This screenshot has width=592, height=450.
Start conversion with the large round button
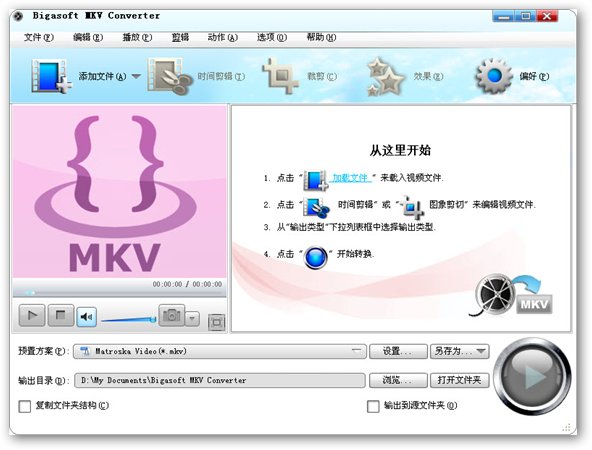pyautogui.click(x=532, y=376)
